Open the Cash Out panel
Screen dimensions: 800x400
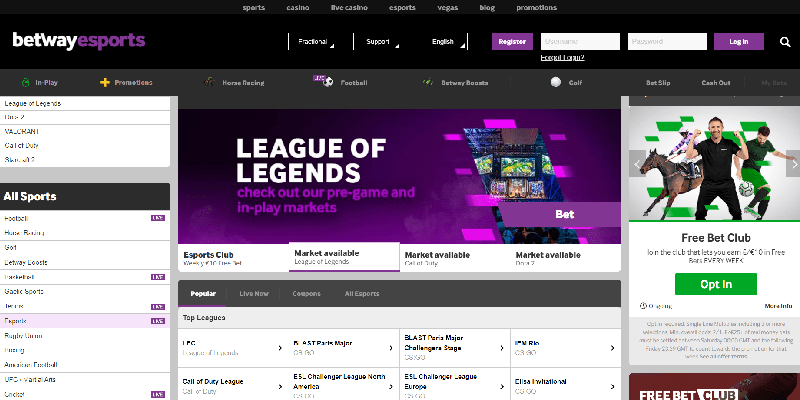coord(716,83)
